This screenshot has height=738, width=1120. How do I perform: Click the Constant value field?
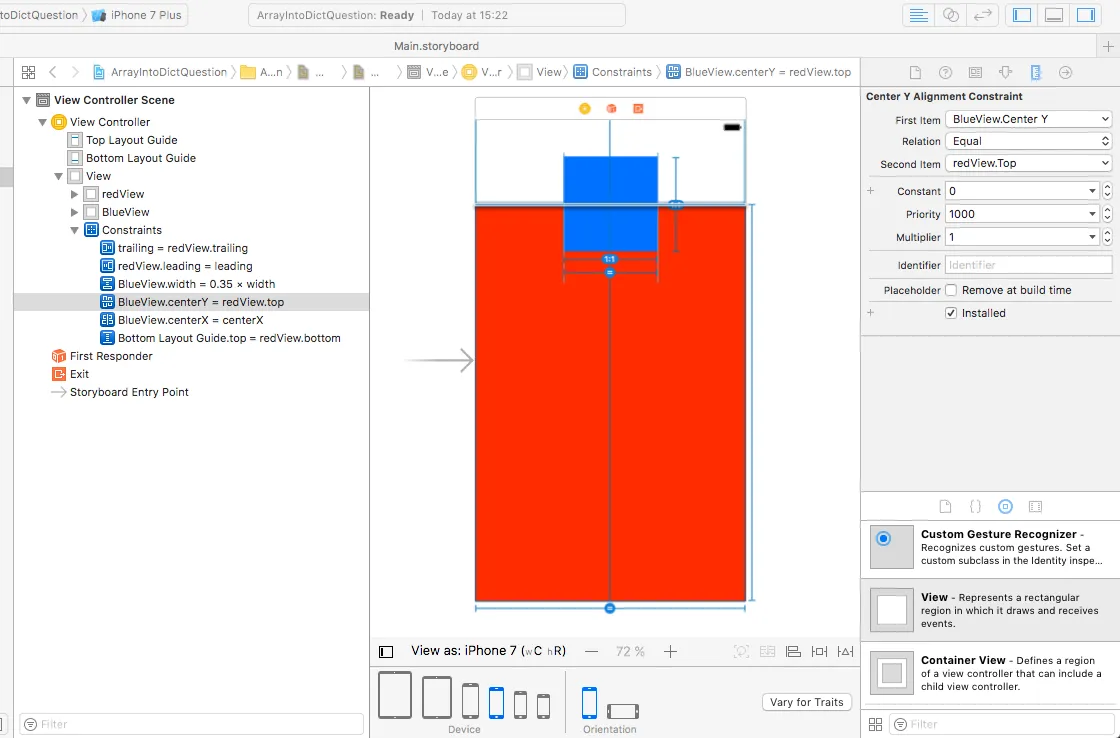point(1016,191)
